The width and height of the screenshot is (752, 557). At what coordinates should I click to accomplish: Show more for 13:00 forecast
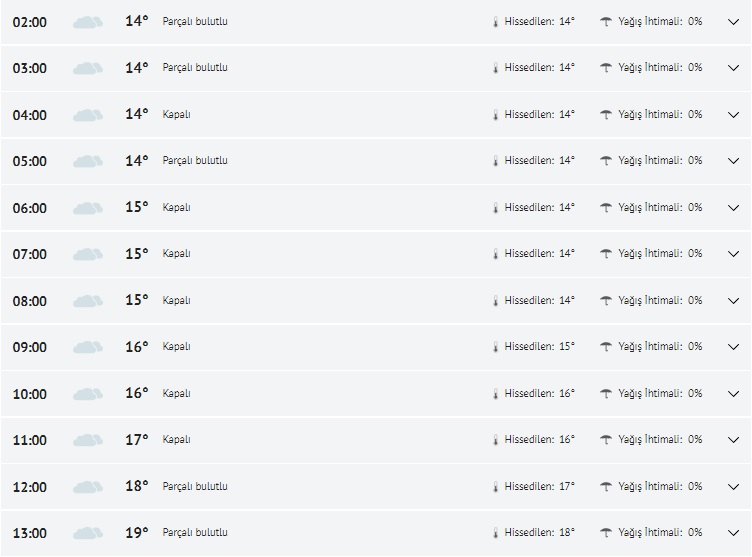click(733, 533)
